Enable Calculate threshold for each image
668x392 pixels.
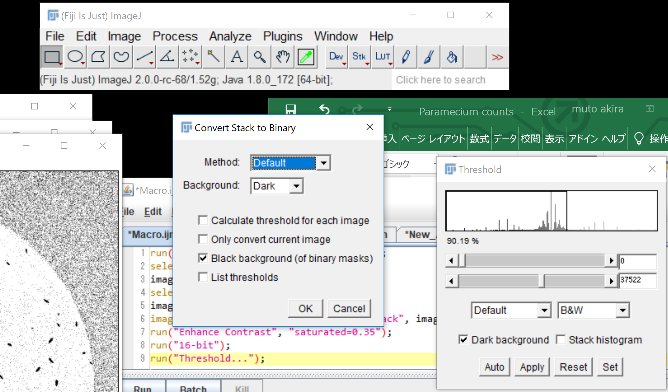203,220
